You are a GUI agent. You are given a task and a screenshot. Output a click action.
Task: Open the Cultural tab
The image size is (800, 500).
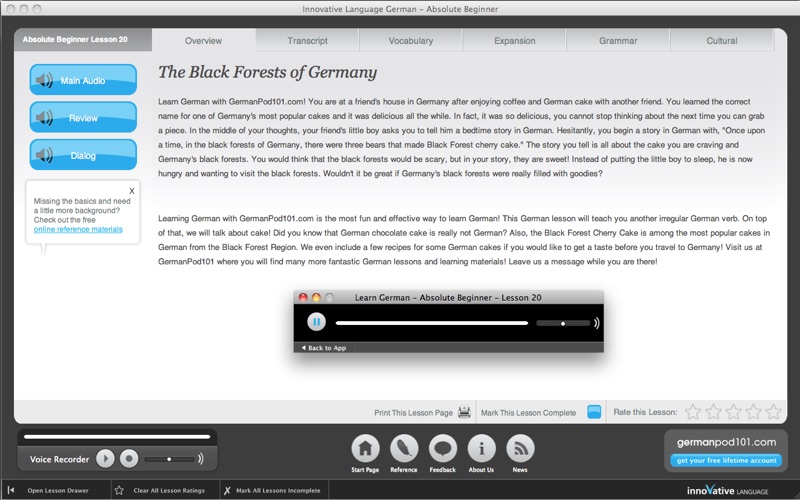point(721,40)
